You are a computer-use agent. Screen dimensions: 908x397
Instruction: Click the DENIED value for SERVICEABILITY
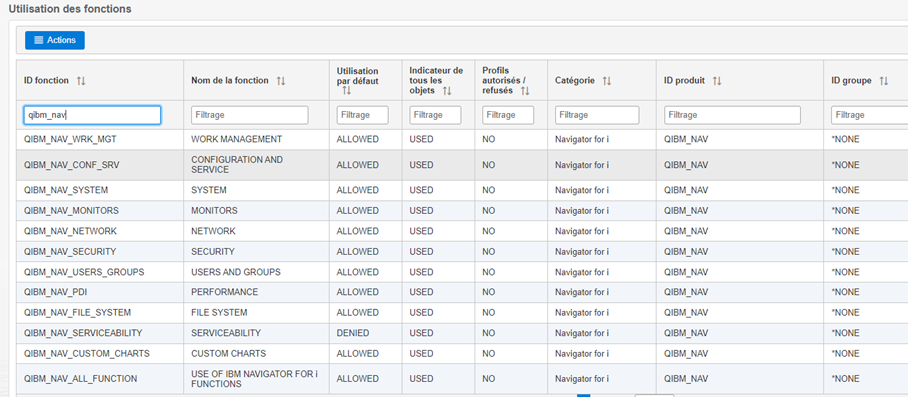point(353,333)
